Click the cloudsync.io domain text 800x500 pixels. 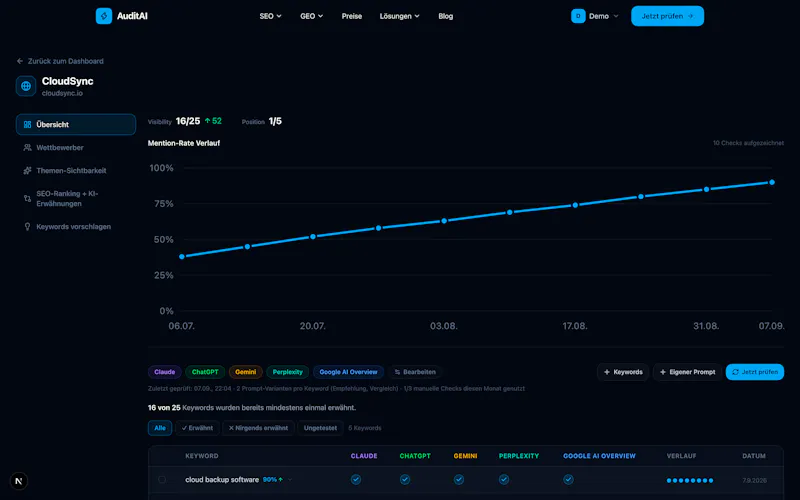click(x=62, y=93)
